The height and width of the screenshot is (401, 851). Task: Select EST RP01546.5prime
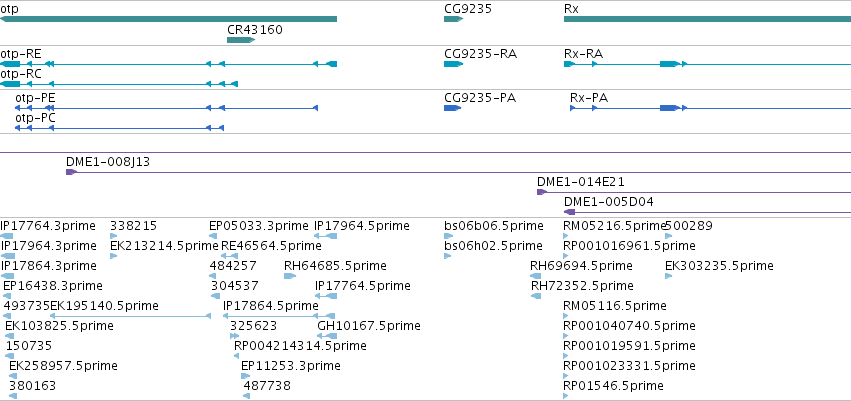(566, 396)
